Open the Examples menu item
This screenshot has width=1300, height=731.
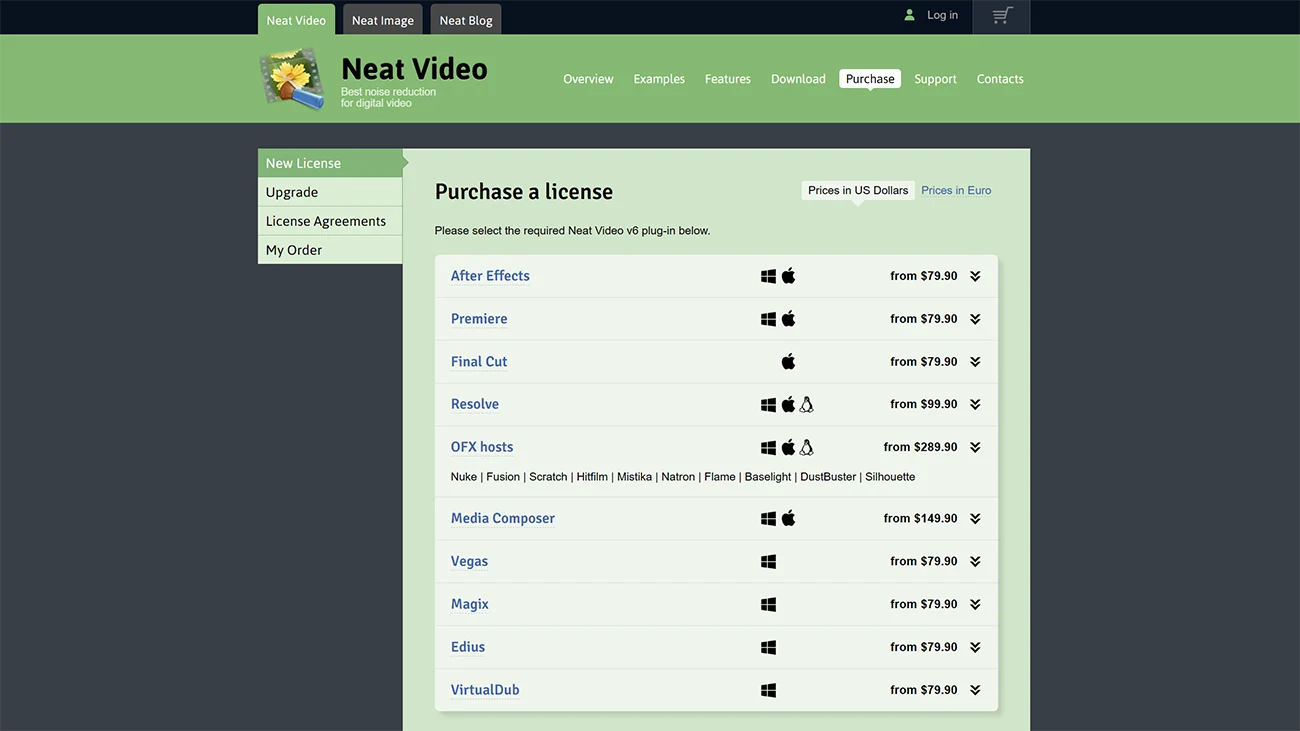(x=659, y=79)
